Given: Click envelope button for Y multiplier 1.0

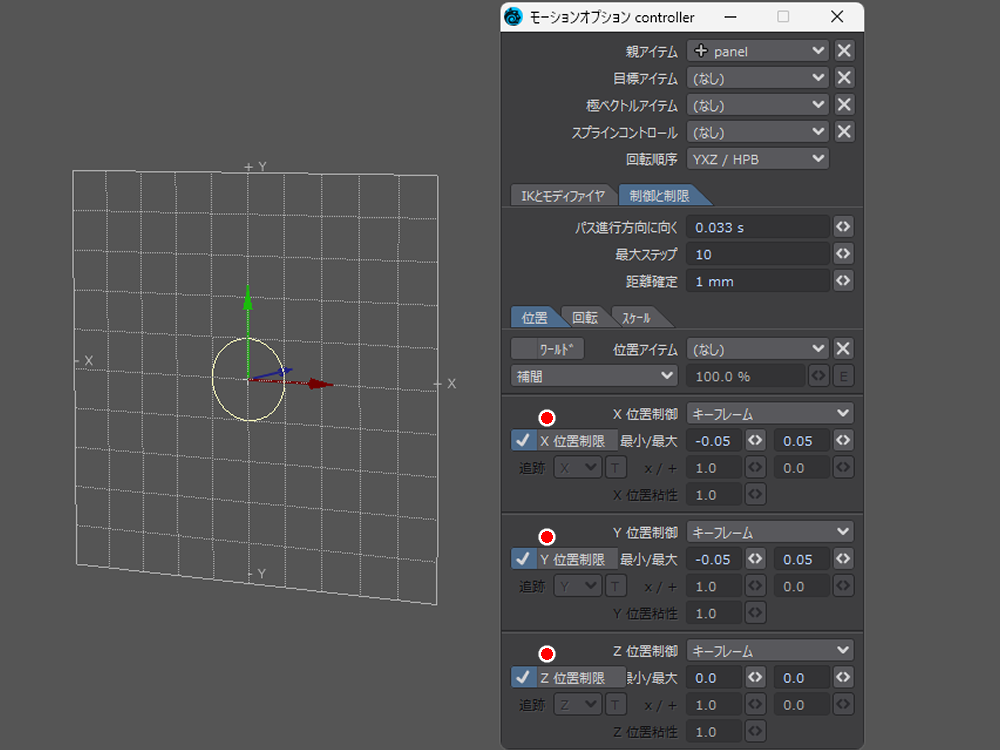Looking at the screenshot, I should click(x=755, y=586).
